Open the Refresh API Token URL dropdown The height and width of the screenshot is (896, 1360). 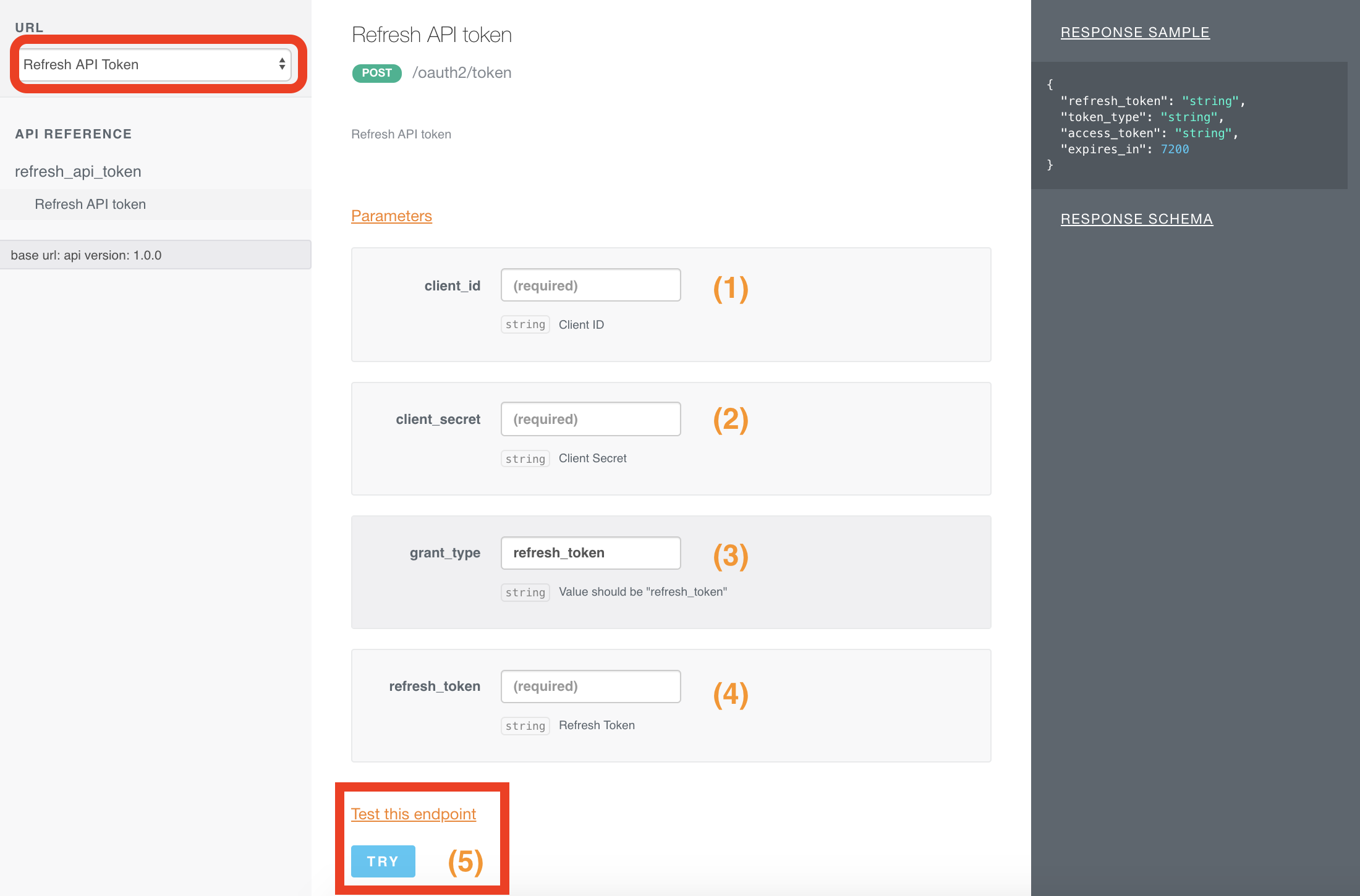coord(148,64)
